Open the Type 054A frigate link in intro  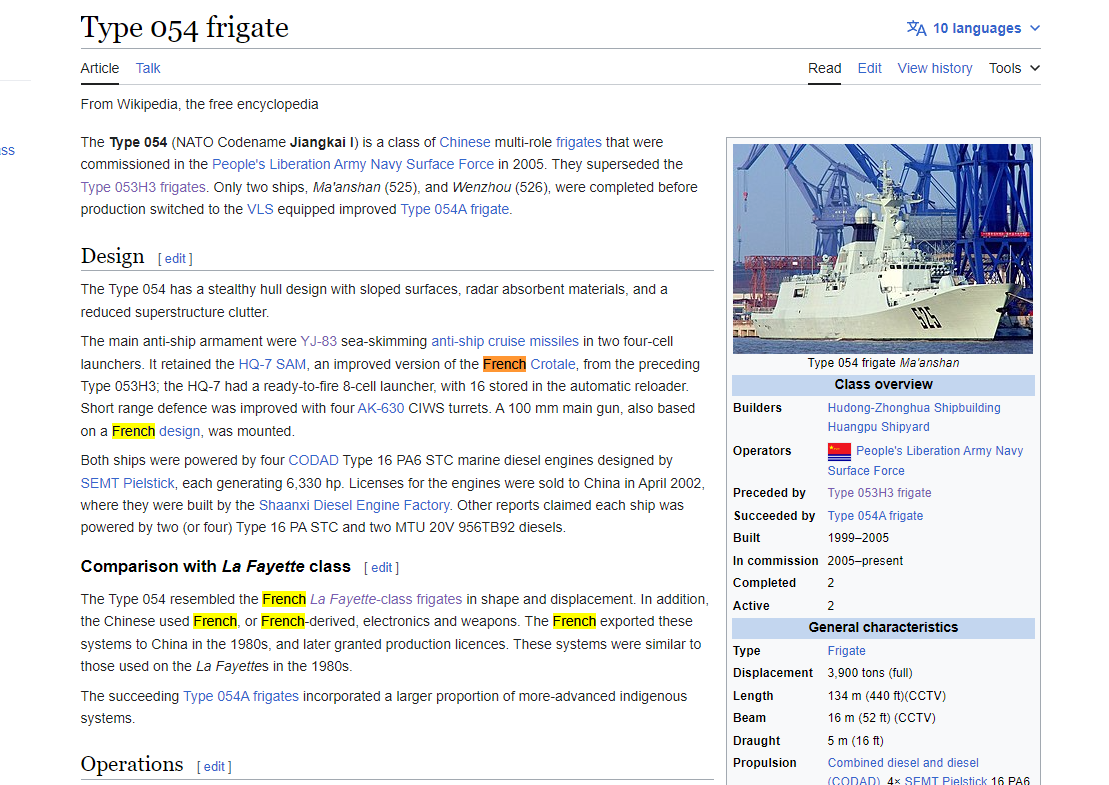[x=455, y=209]
